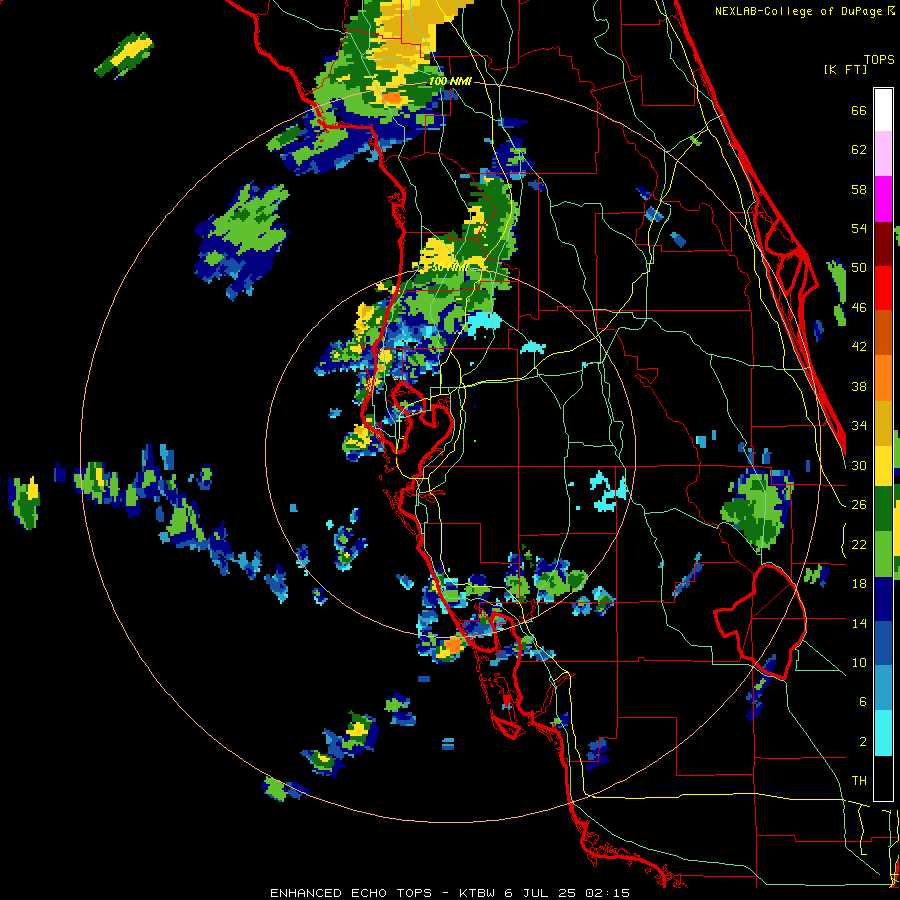Viewport: 900px width, 900px height.
Task: Select the 10 legend value
Action: click(859, 662)
